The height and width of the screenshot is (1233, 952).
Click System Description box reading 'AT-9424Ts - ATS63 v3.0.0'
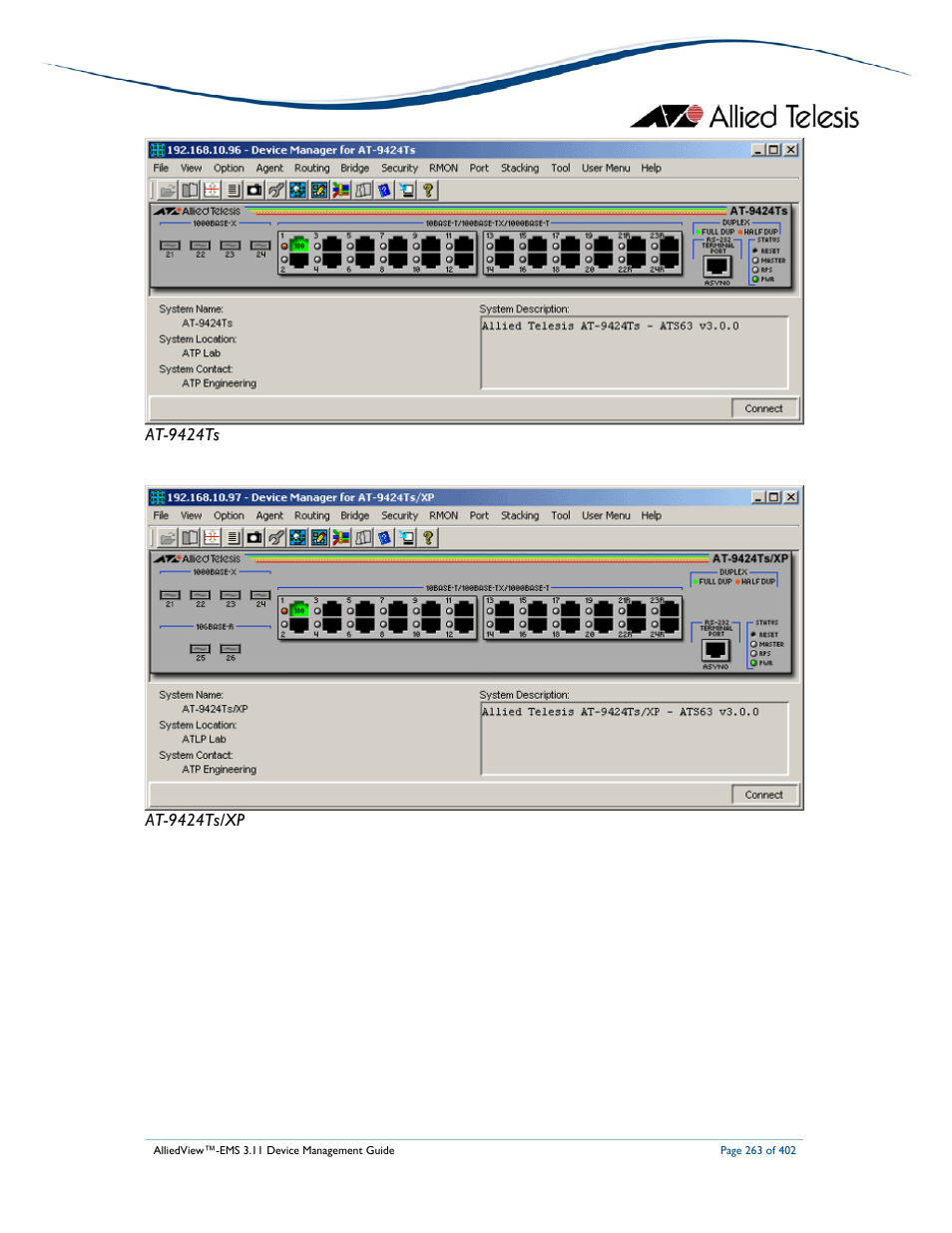(635, 352)
